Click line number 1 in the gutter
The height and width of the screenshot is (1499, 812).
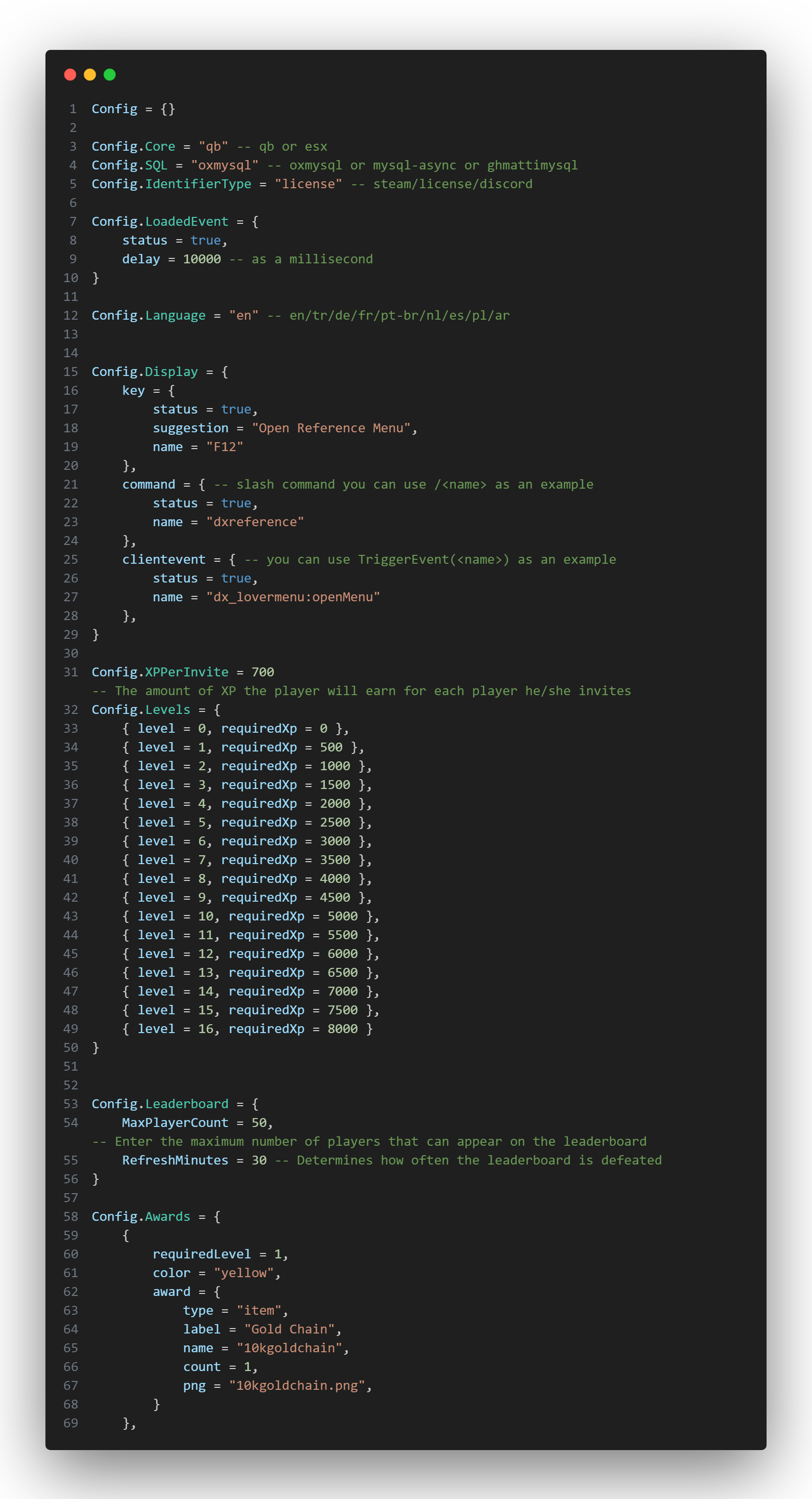[x=73, y=109]
